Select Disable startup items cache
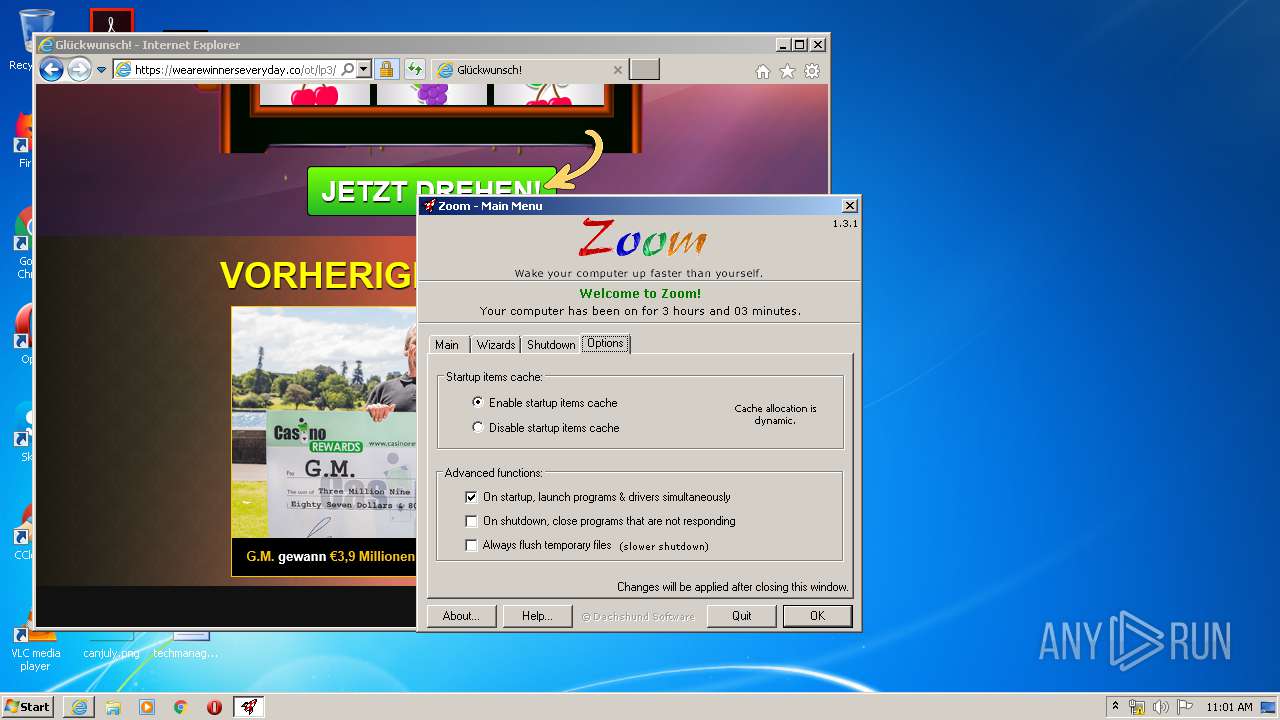Viewport: 1280px width, 720px height. [x=546, y=428]
